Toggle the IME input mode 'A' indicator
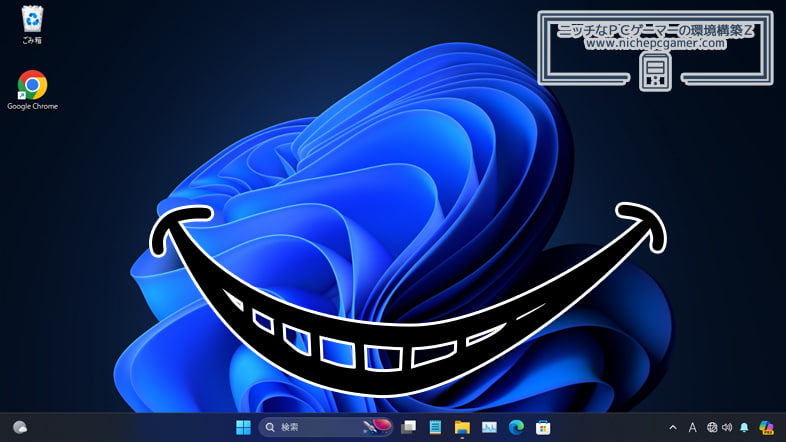Image resolution: width=786 pixels, height=442 pixels. click(x=692, y=427)
